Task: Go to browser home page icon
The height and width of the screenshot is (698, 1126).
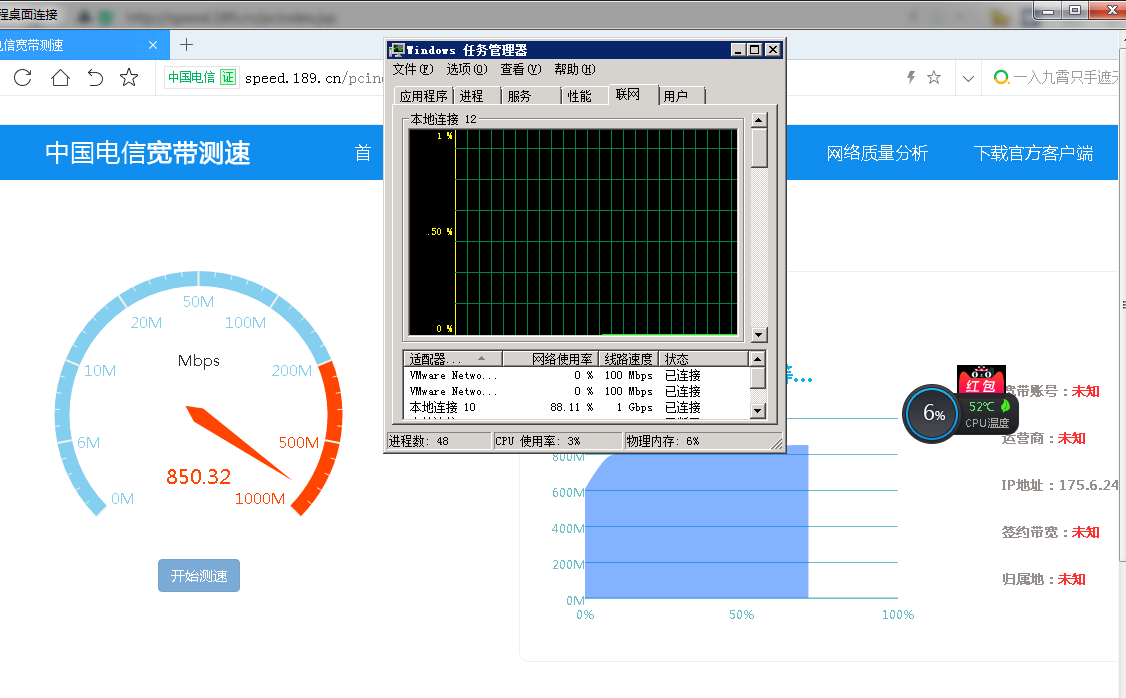Action: [60, 78]
